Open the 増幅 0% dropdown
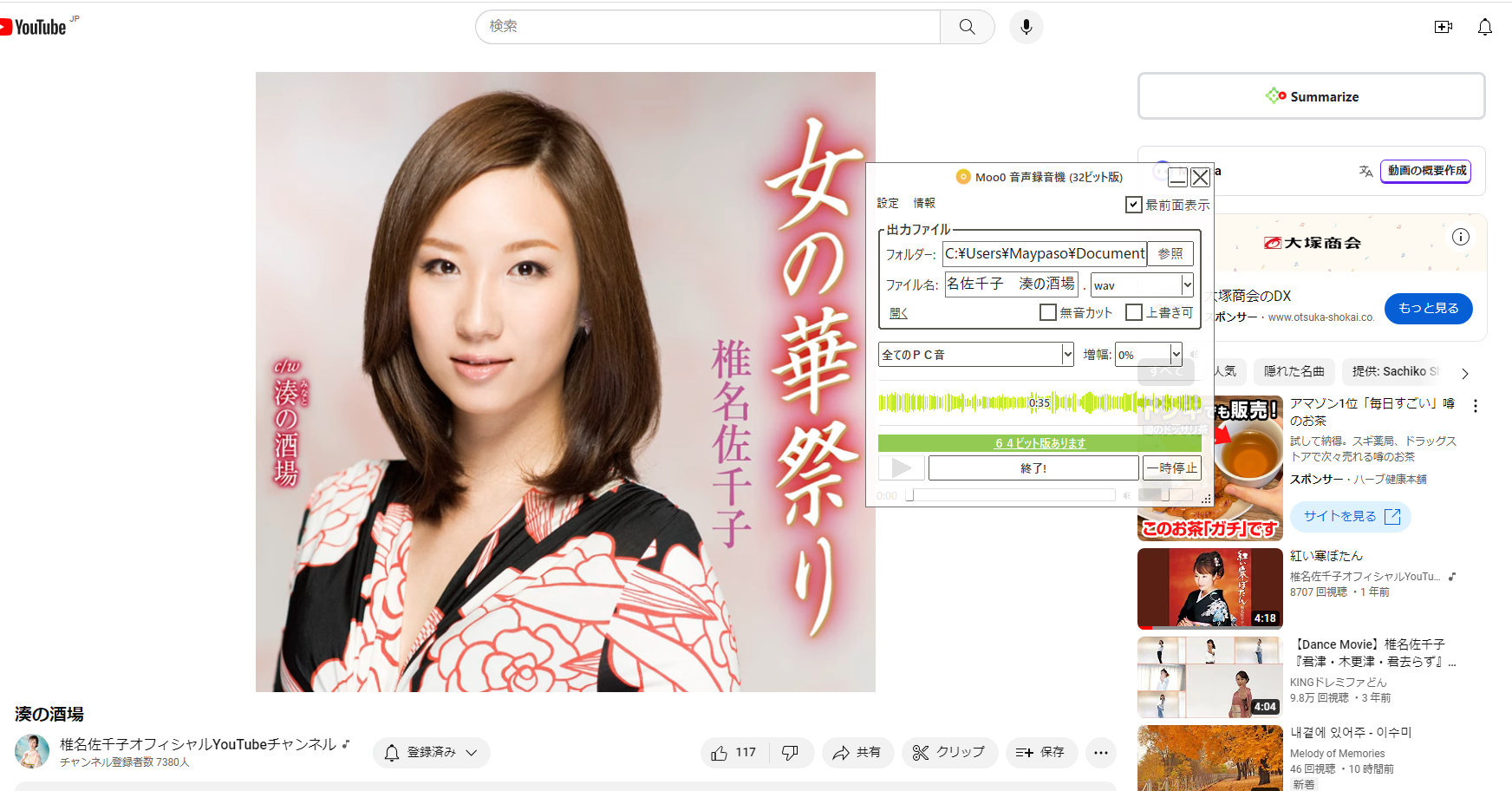Viewport: 1512px width, 791px height. click(x=1149, y=354)
